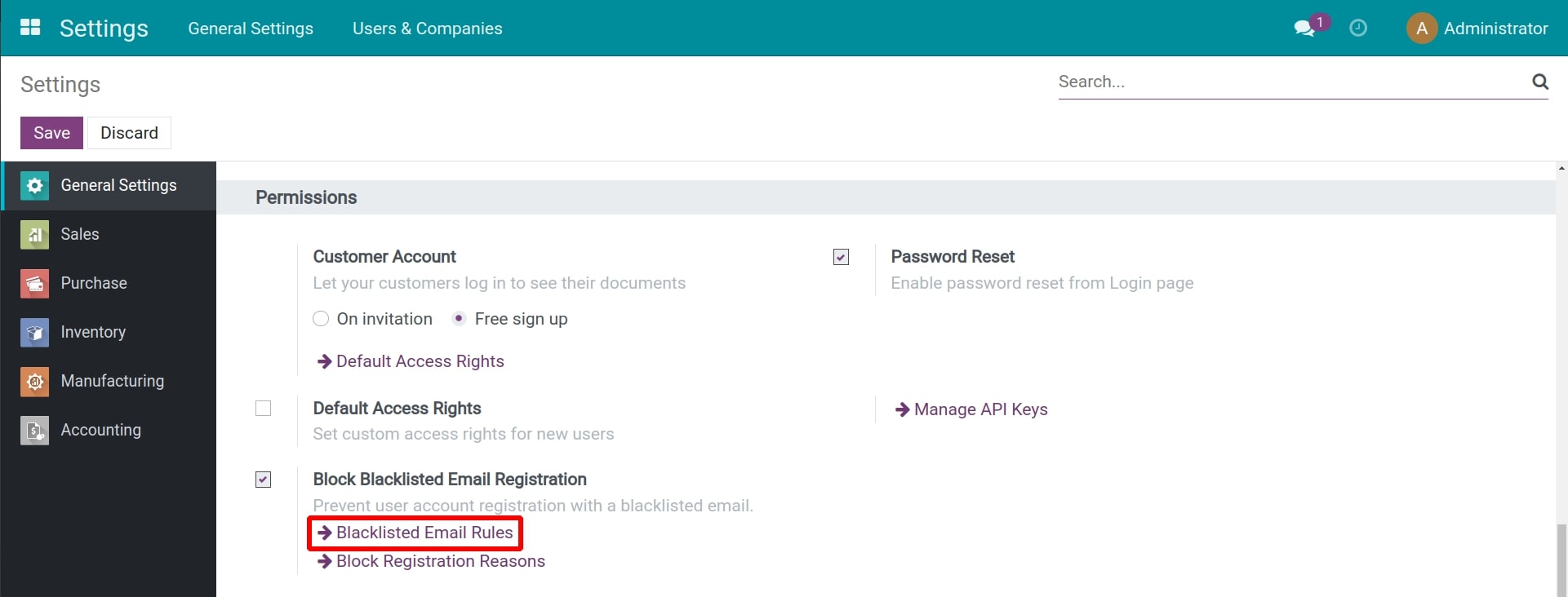The height and width of the screenshot is (597, 1568).
Task: Switch to the Purchase settings tab
Action: pyautogui.click(x=109, y=283)
